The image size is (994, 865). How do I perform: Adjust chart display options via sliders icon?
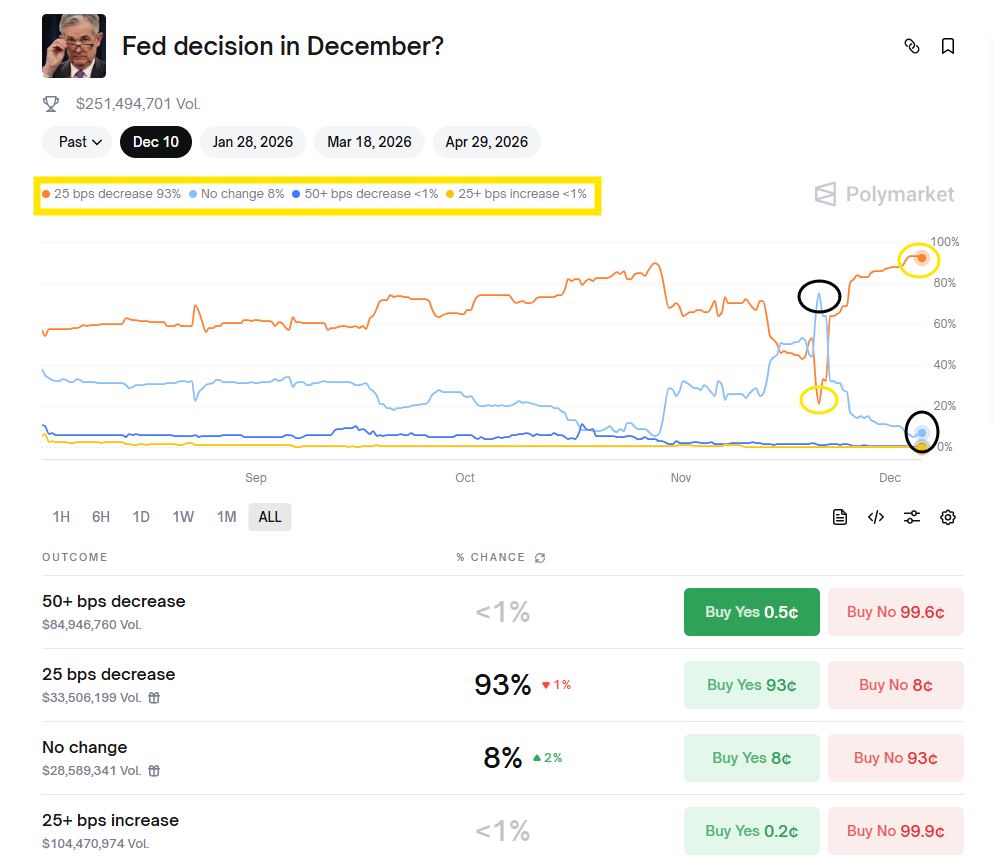(x=912, y=517)
